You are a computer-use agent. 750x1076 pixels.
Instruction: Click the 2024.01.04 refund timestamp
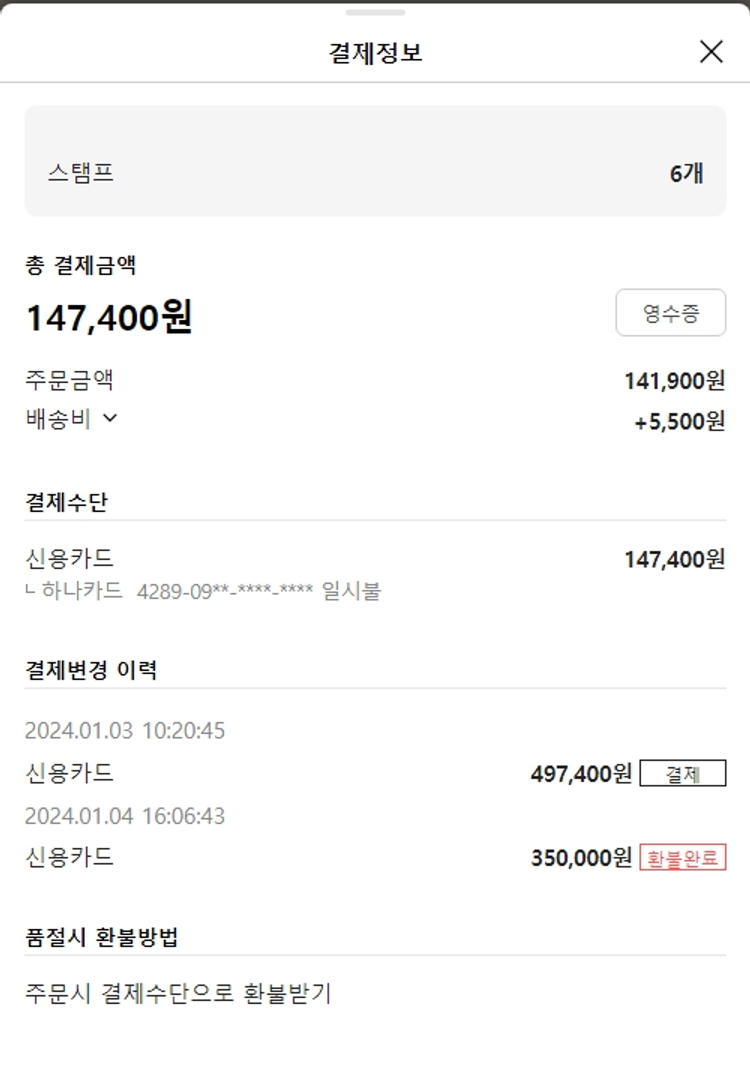tap(125, 816)
